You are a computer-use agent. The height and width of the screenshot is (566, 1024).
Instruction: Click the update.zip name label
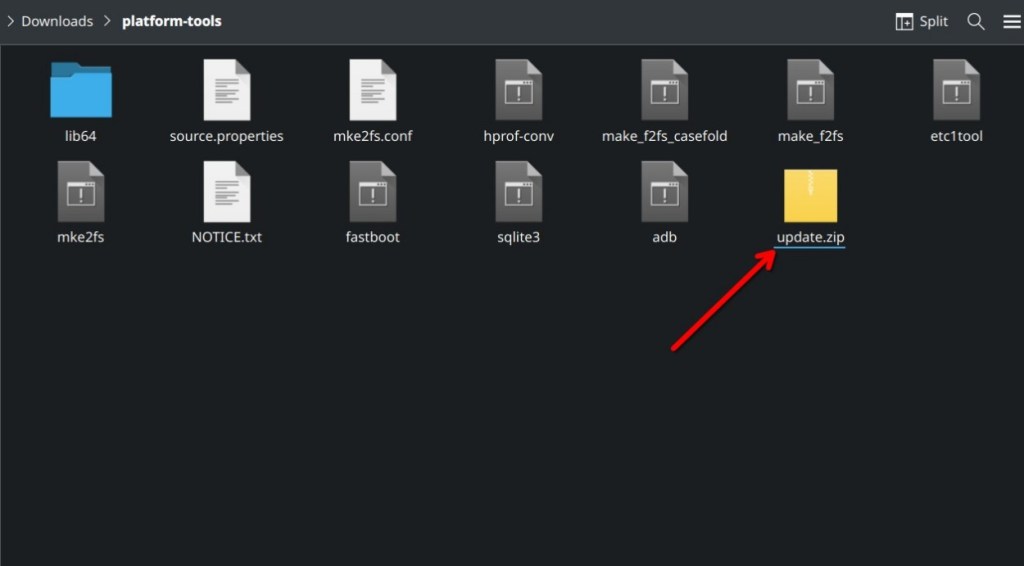810,238
